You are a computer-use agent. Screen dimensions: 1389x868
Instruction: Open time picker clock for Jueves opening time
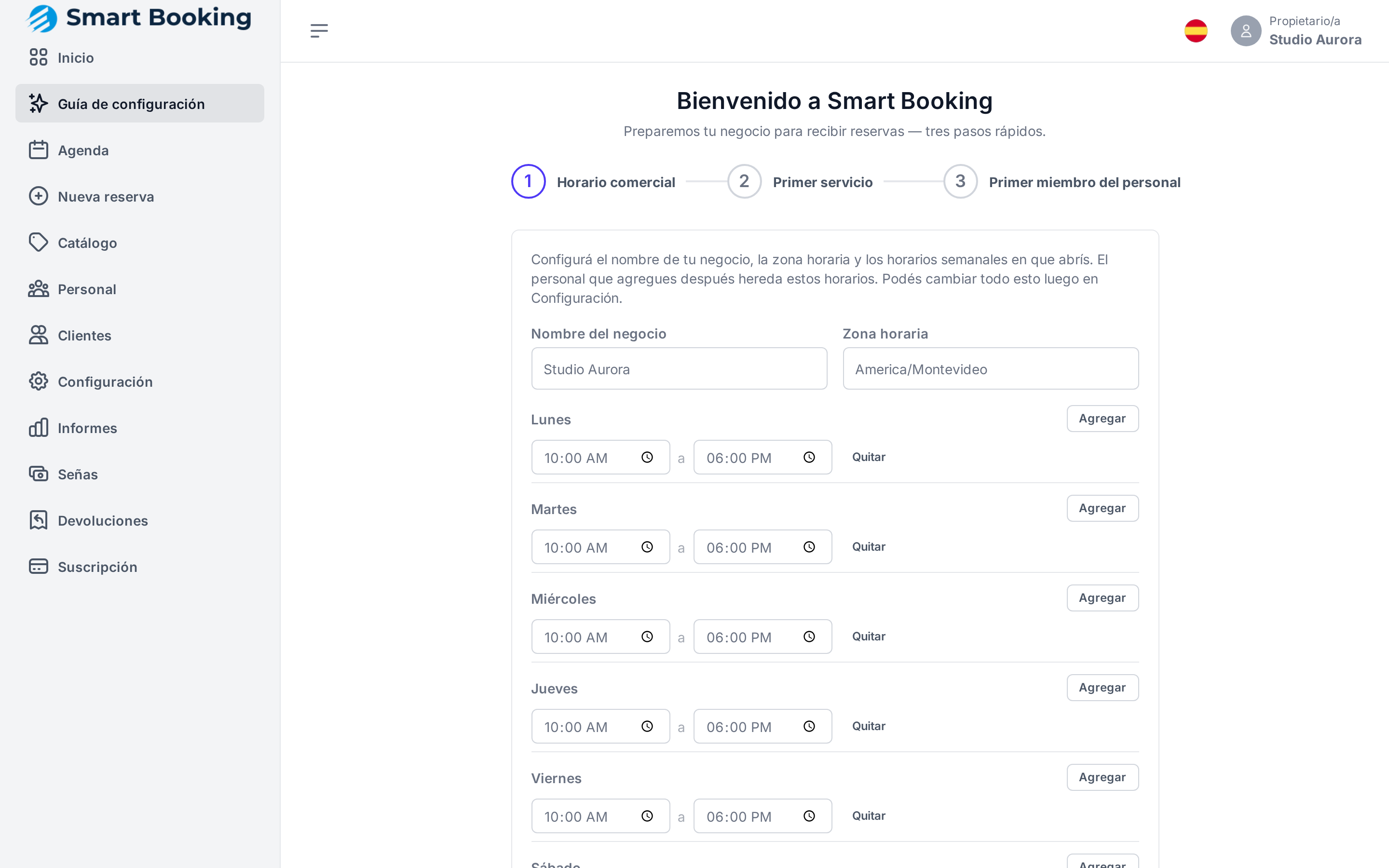coord(647,726)
